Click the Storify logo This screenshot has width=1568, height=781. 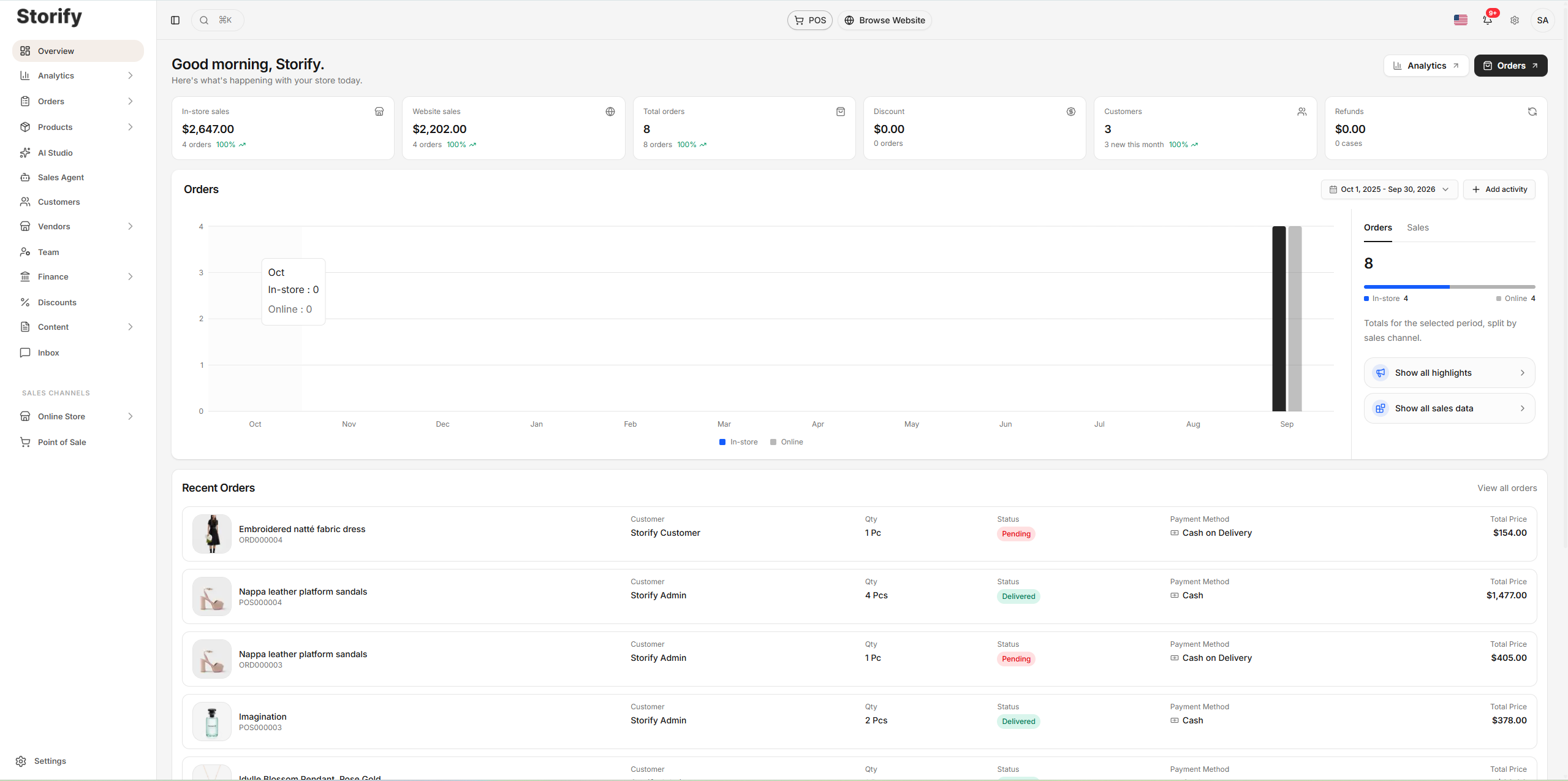[x=49, y=17]
